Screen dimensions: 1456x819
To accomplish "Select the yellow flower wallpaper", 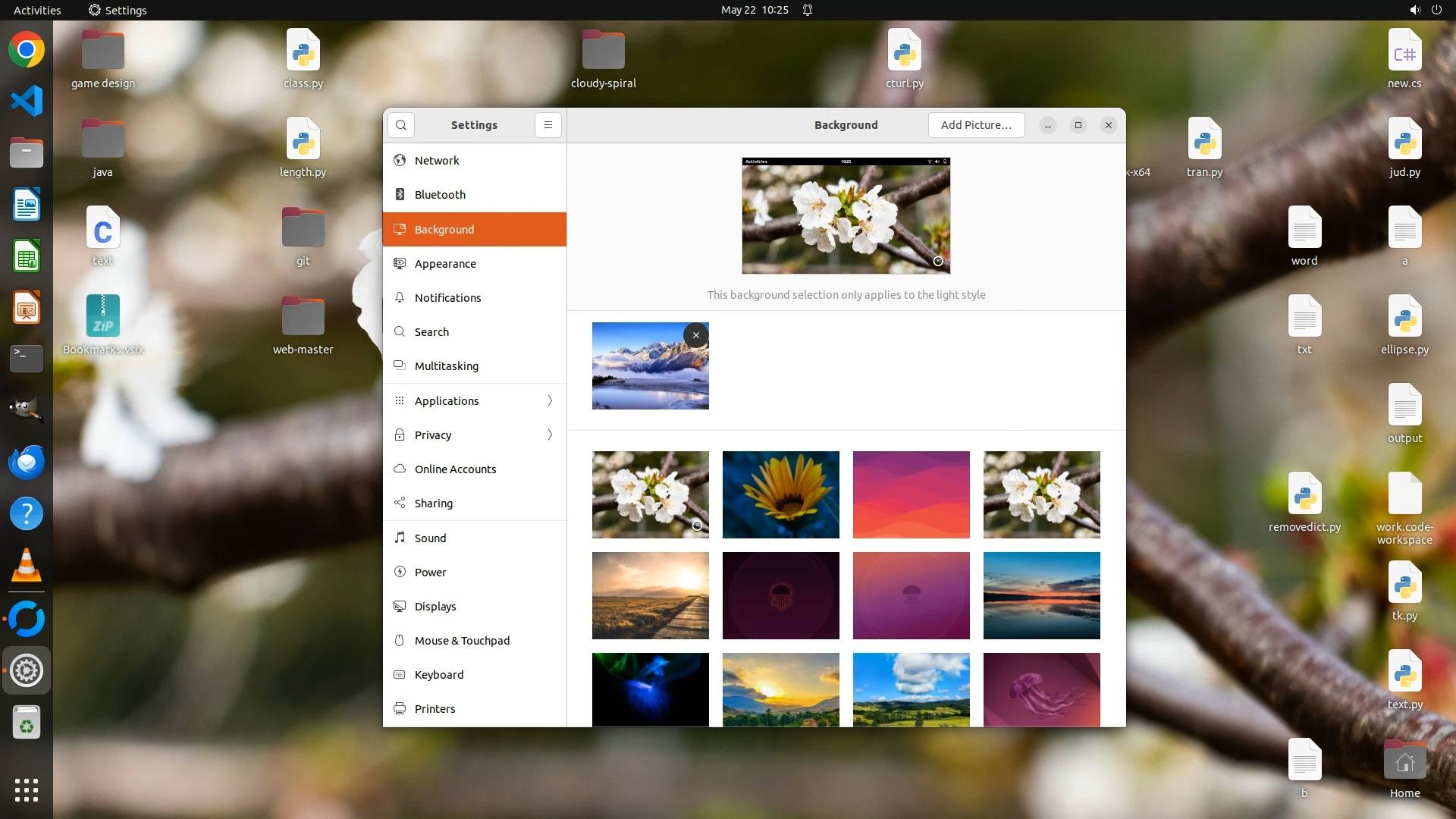I will pyautogui.click(x=780, y=494).
